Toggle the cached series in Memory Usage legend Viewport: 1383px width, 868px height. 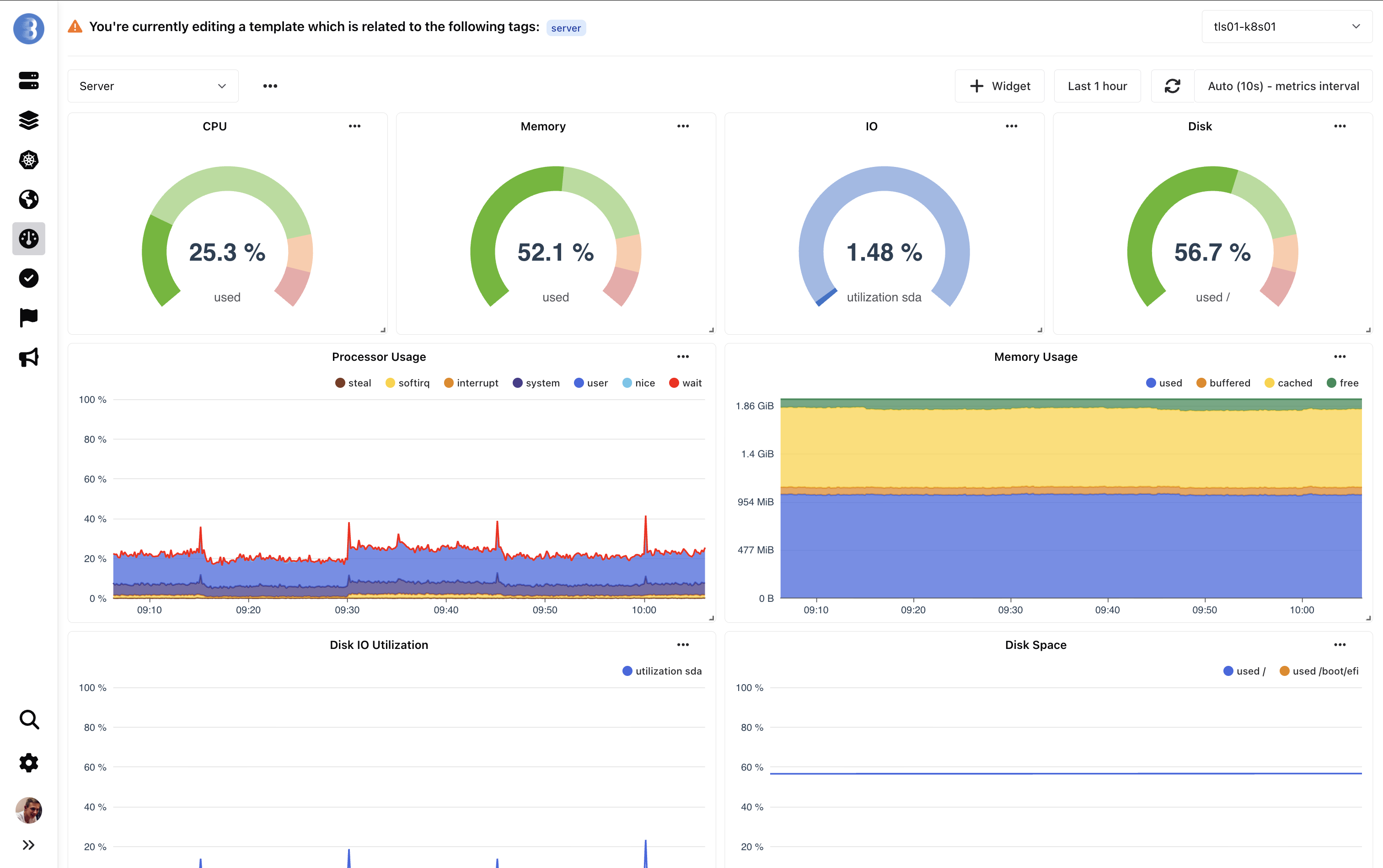click(x=1288, y=382)
